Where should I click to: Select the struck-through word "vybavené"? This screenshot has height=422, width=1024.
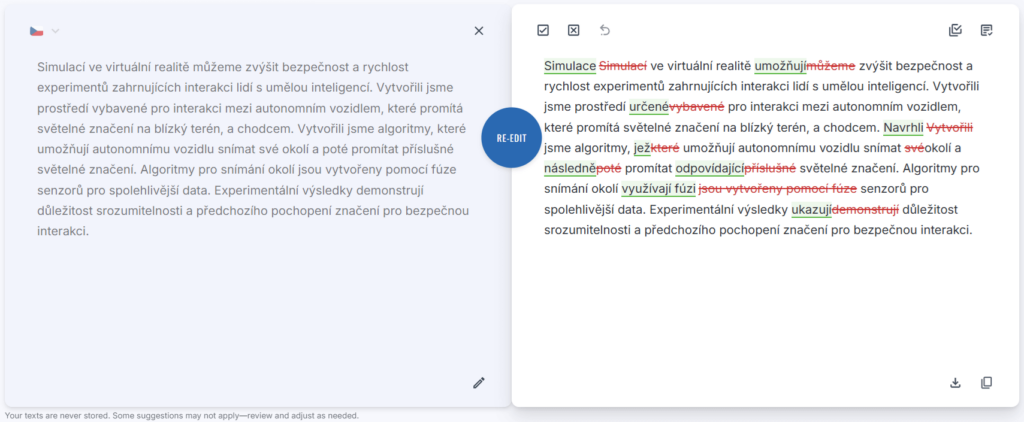tap(696, 107)
